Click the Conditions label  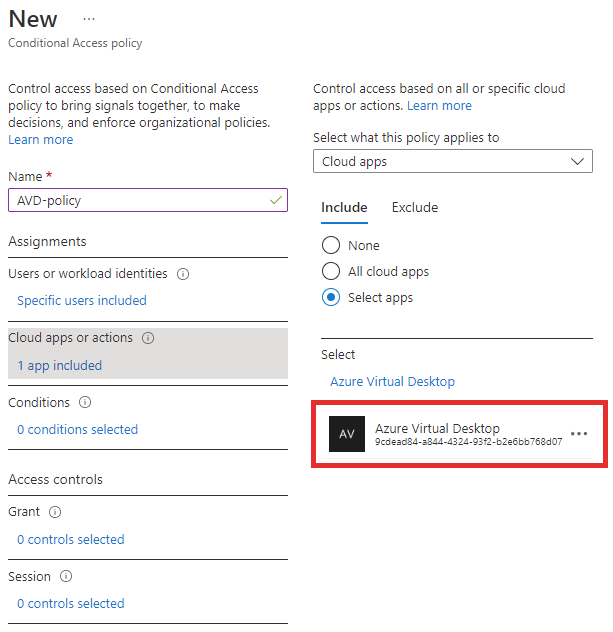pos(39,403)
